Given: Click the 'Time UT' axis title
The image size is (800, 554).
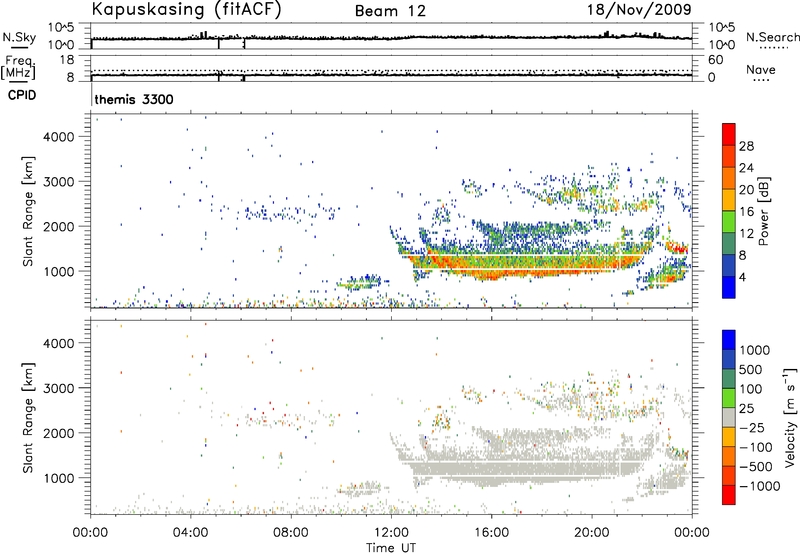Looking at the screenshot, I should [390, 548].
